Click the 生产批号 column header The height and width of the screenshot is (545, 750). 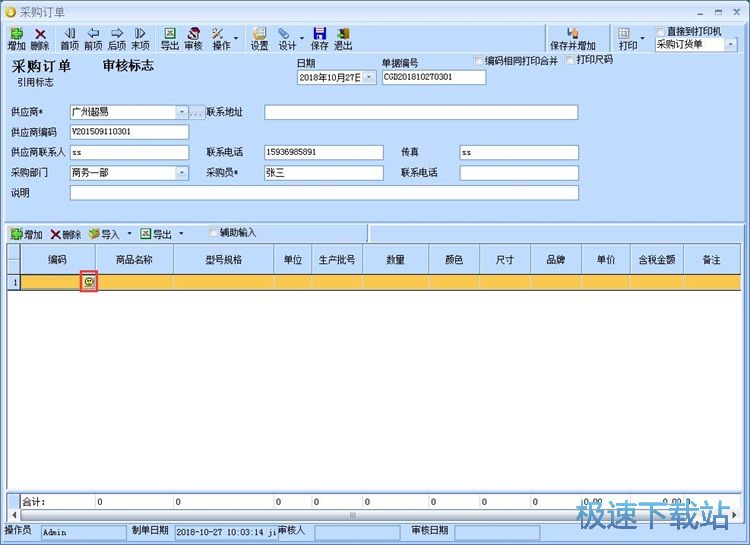pos(337,259)
